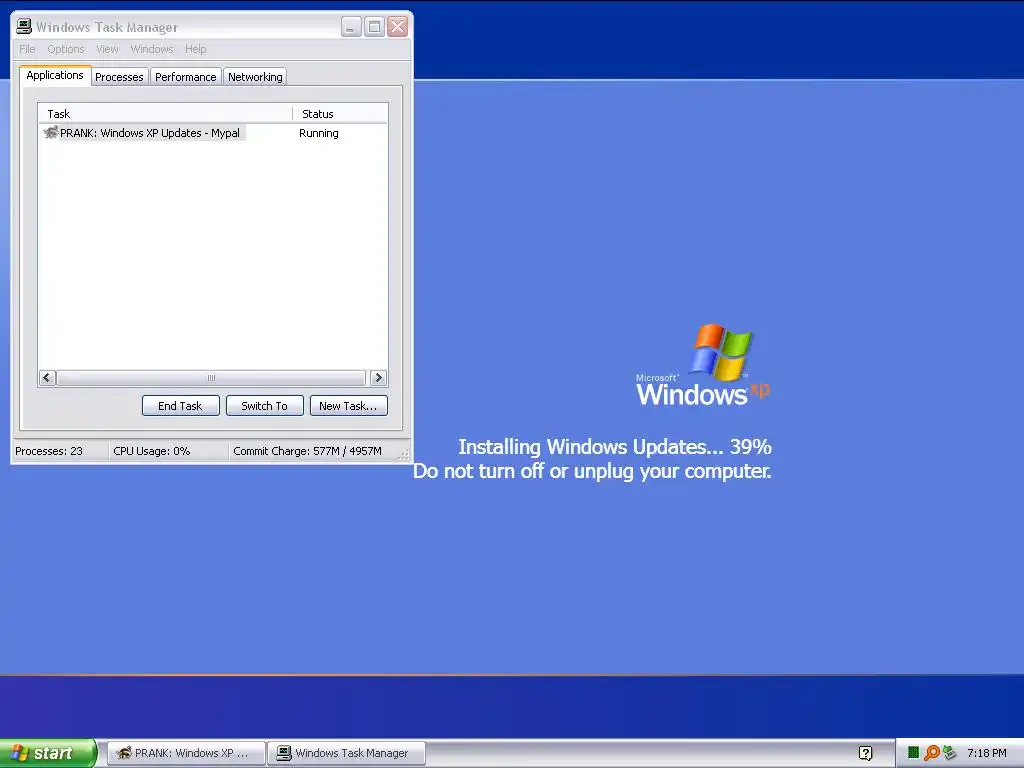Click the End Task button
The image size is (1024, 768).
pyautogui.click(x=180, y=406)
